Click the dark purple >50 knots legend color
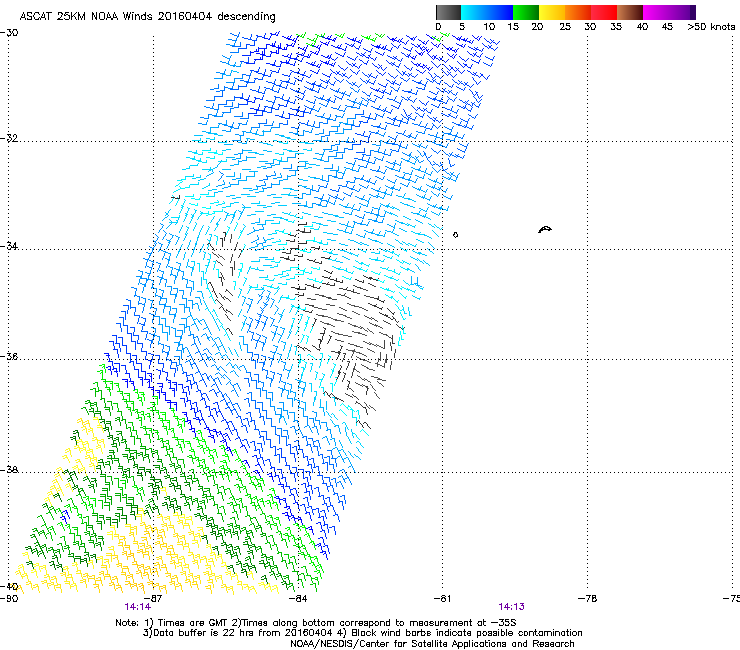Image resolution: width=740 pixels, height=650 pixels. (693, 12)
